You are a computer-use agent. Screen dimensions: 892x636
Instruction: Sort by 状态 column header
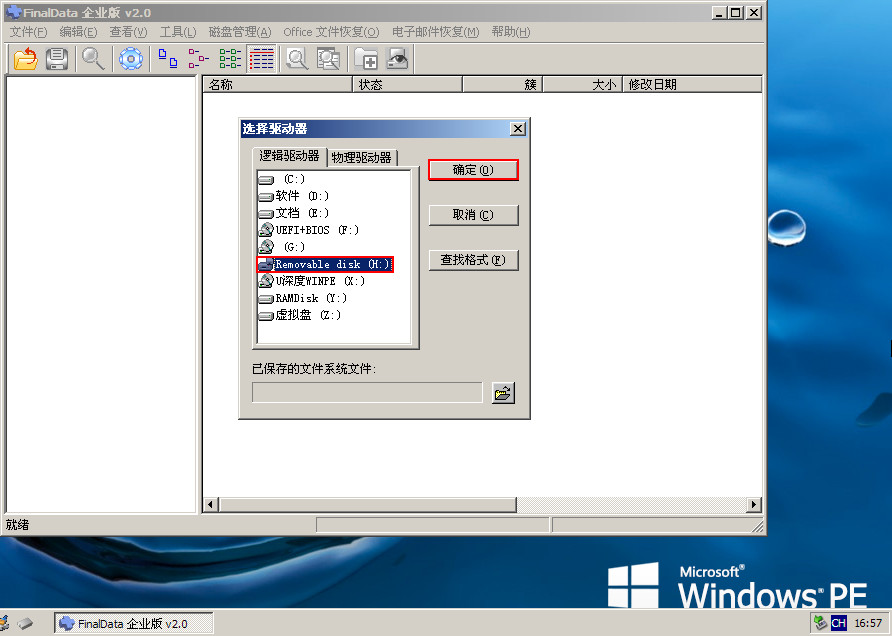[x=407, y=85]
